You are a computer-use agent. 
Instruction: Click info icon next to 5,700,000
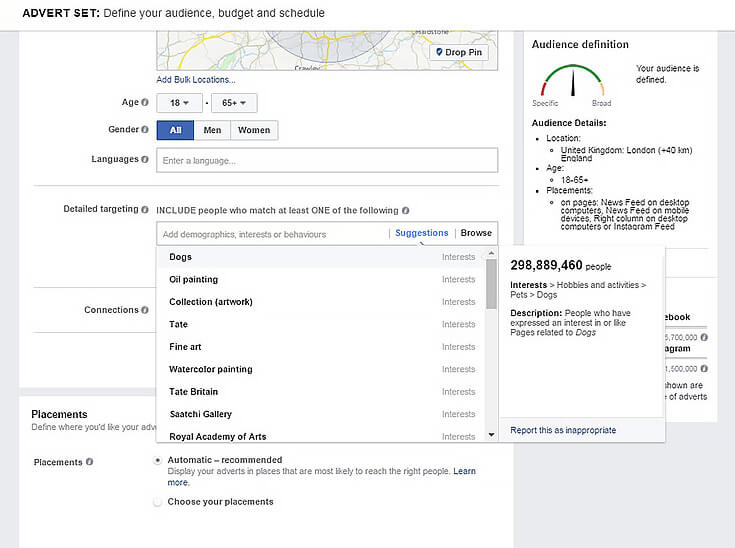click(704, 337)
